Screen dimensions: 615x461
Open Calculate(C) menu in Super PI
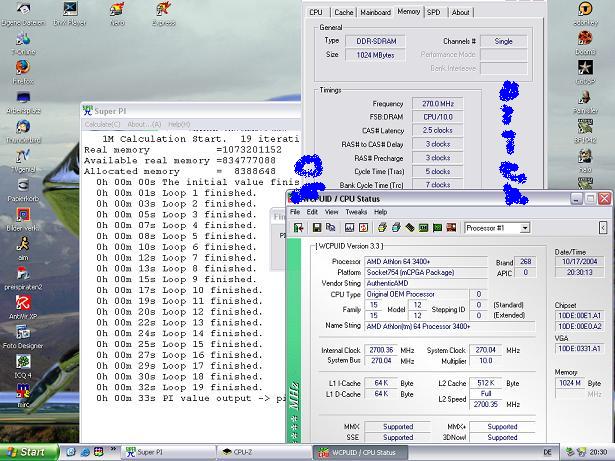(102, 124)
